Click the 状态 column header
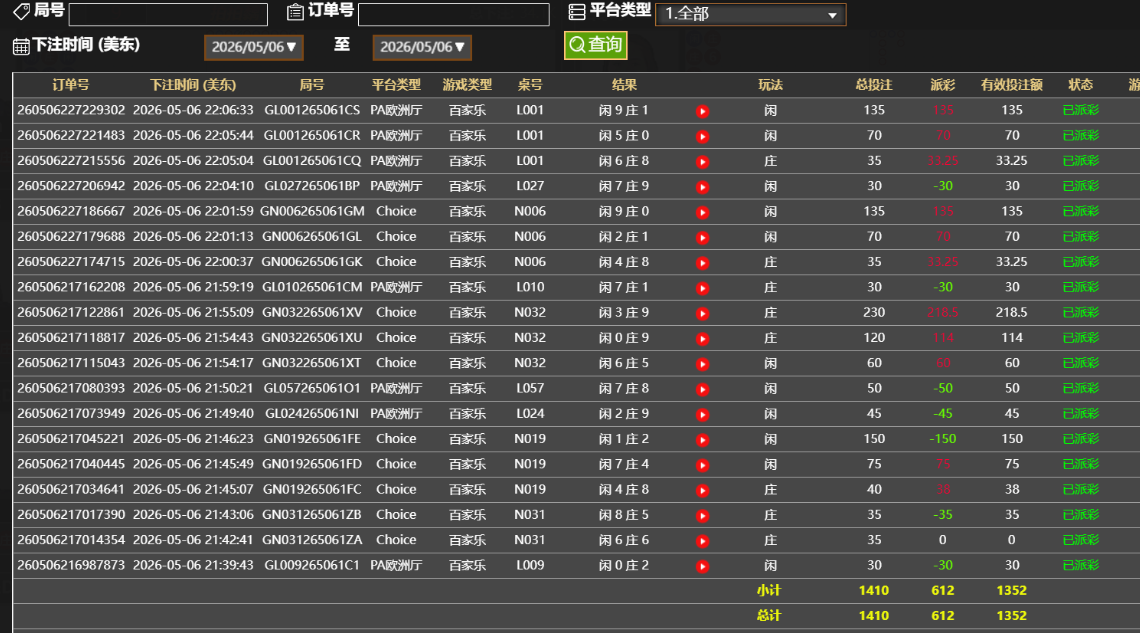This screenshot has width=1140, height=633. tap(1080, 85)
